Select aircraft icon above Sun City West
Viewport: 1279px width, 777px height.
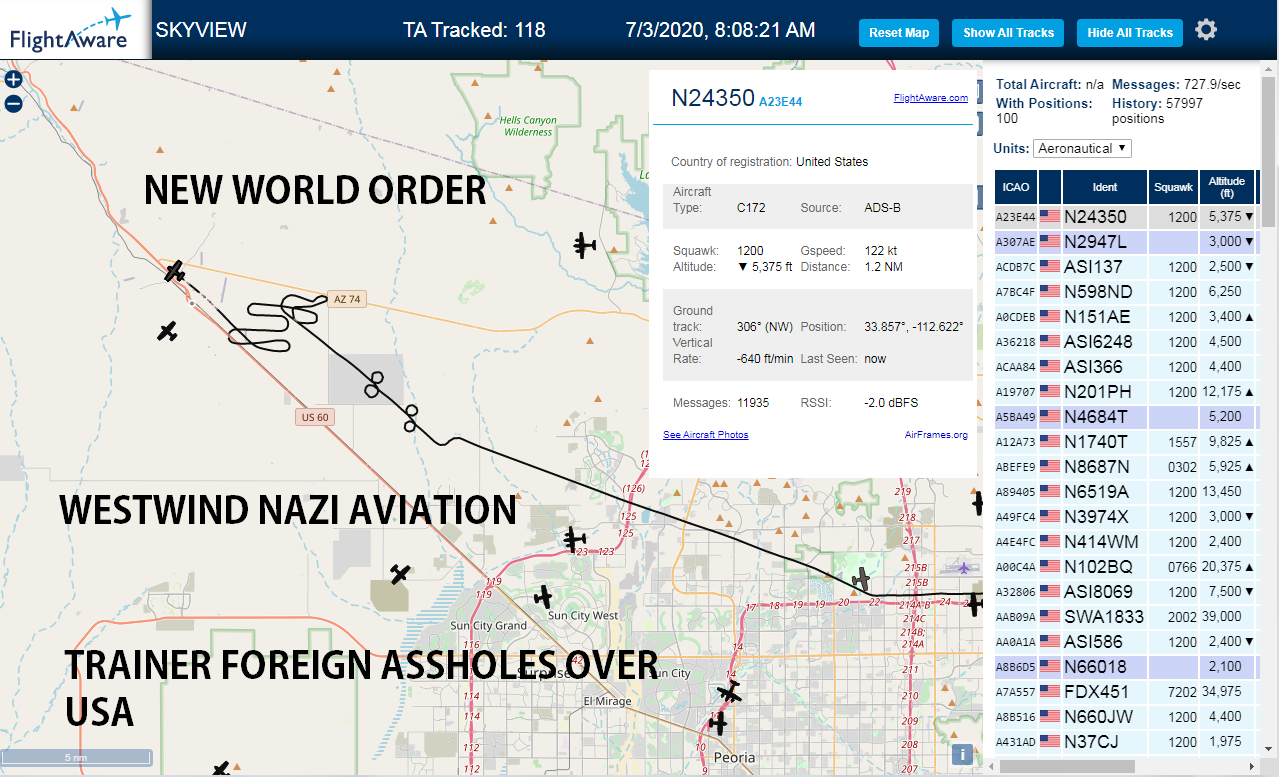pyautogui.click(x=543, y=597)
